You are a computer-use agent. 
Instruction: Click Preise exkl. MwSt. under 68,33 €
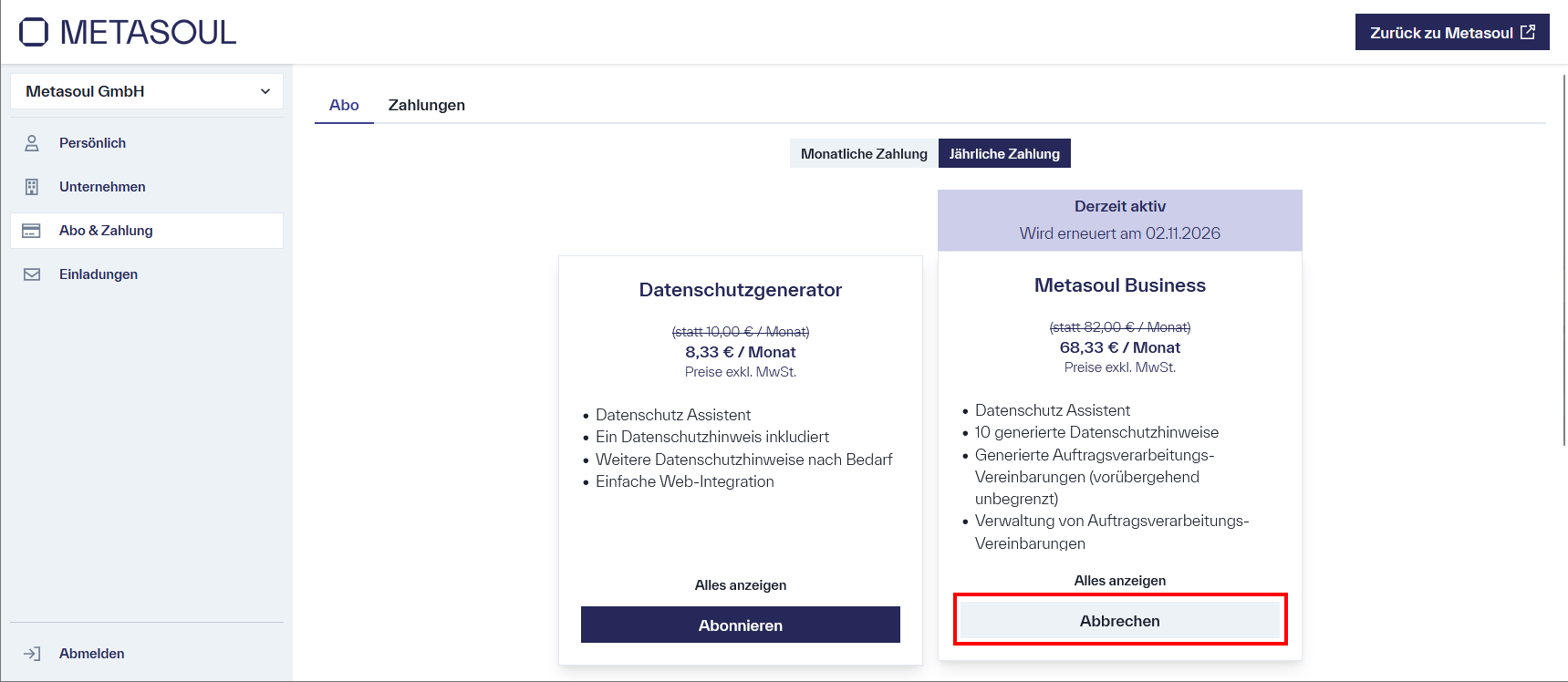pos(1120,367)
